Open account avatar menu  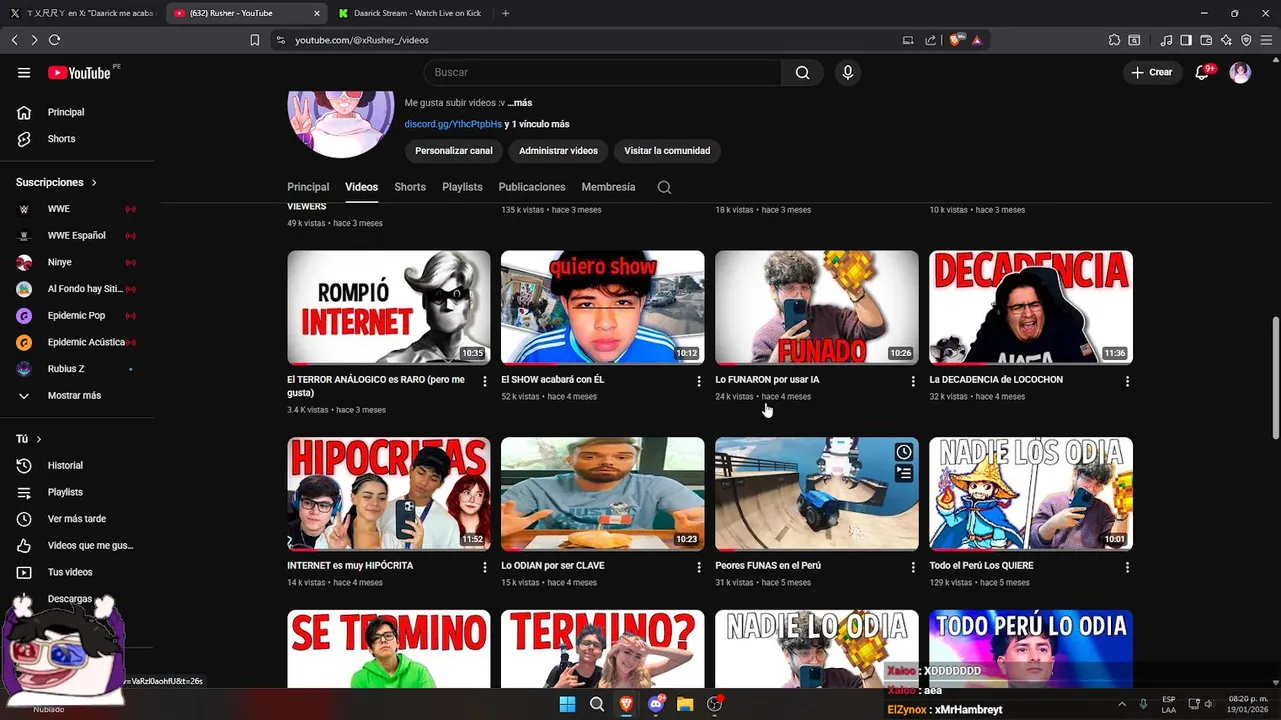tap(1240, 72)
